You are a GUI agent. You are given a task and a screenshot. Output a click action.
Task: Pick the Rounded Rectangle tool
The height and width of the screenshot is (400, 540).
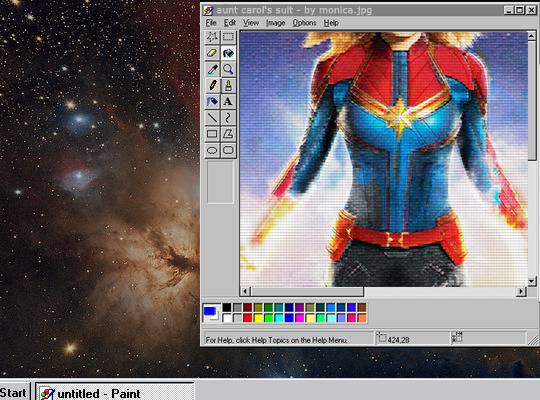pos(228,150)
